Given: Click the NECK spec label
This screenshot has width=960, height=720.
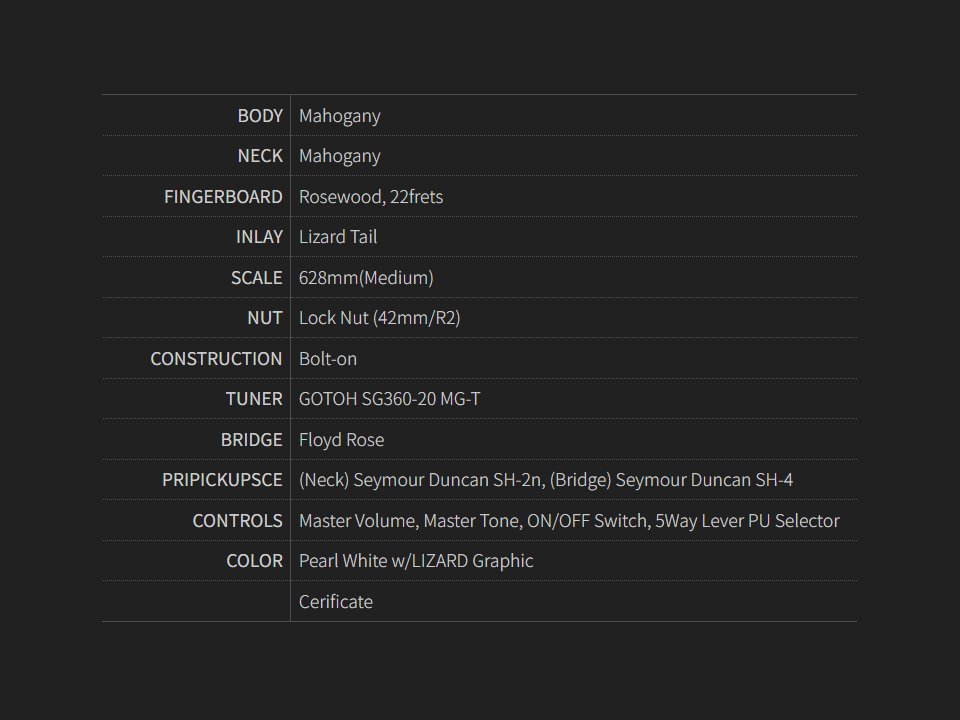Looking at the screenshot, I should [260, 156].
